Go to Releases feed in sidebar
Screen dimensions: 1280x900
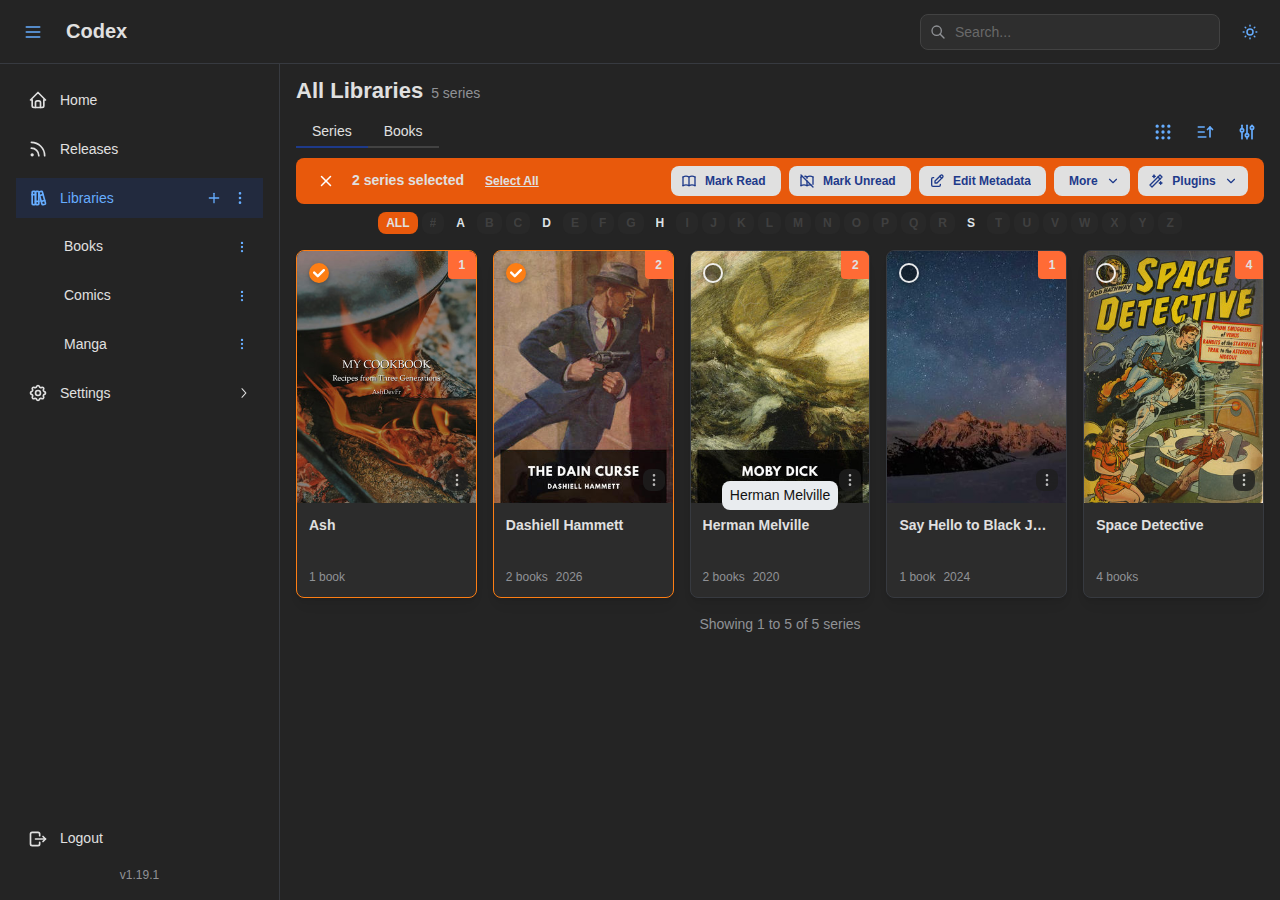tap(140, 149)
